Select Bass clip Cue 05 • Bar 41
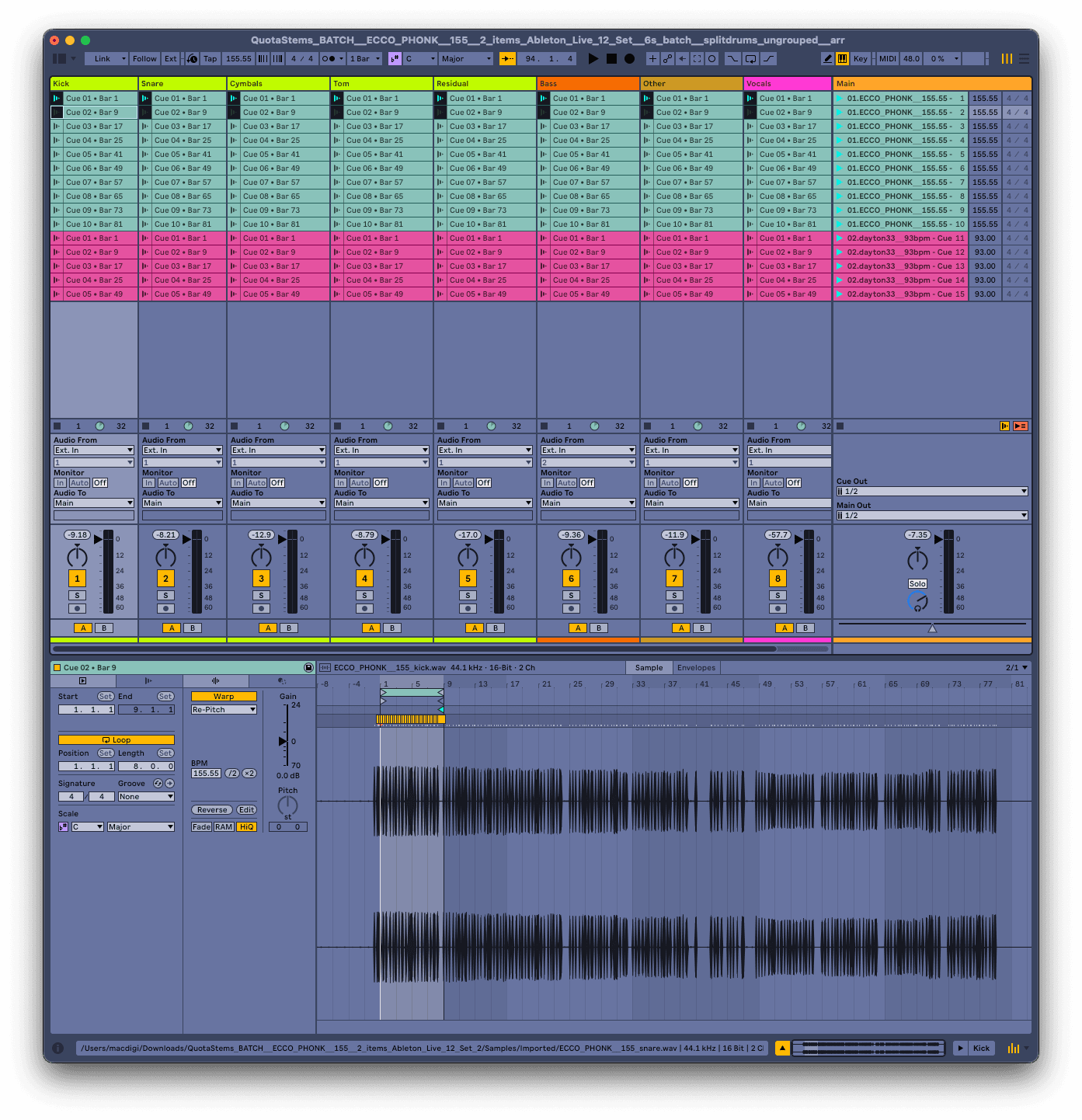 [588, 155]
